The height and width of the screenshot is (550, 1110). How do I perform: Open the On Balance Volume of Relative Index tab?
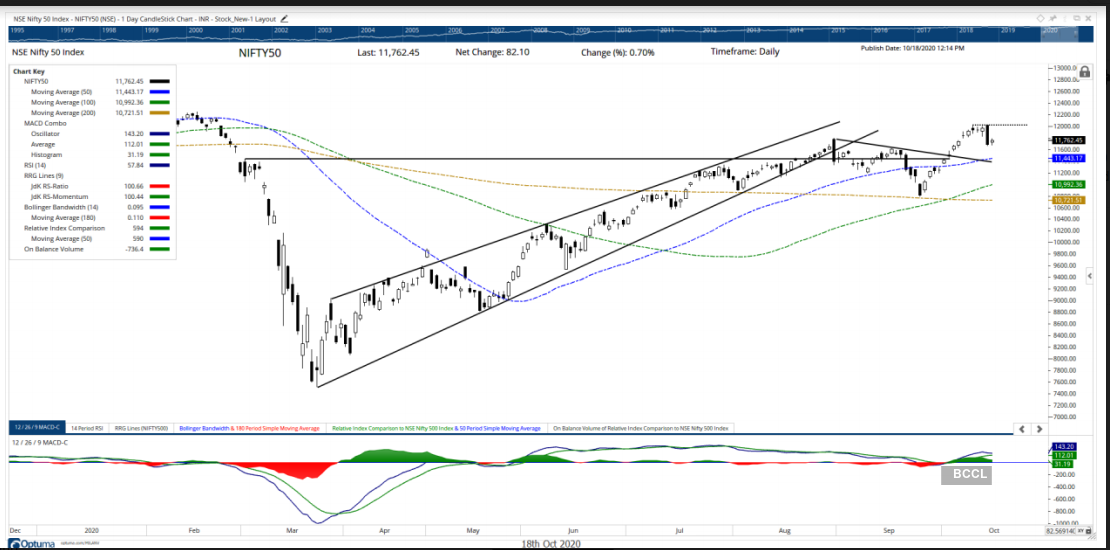[x=643, y=428]
